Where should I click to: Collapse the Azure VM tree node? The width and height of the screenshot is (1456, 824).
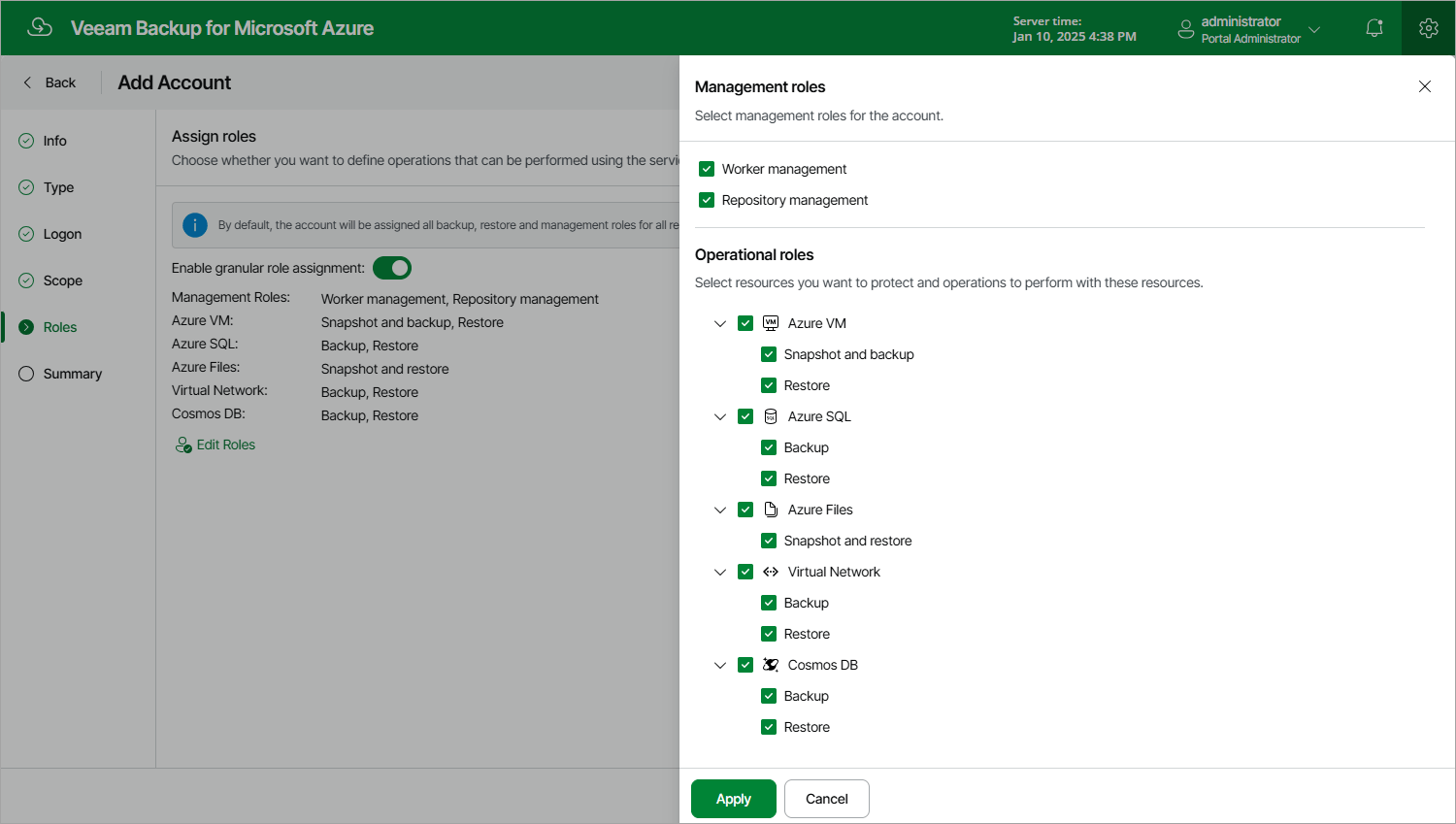pyautogui.click(x=719, y=322)
